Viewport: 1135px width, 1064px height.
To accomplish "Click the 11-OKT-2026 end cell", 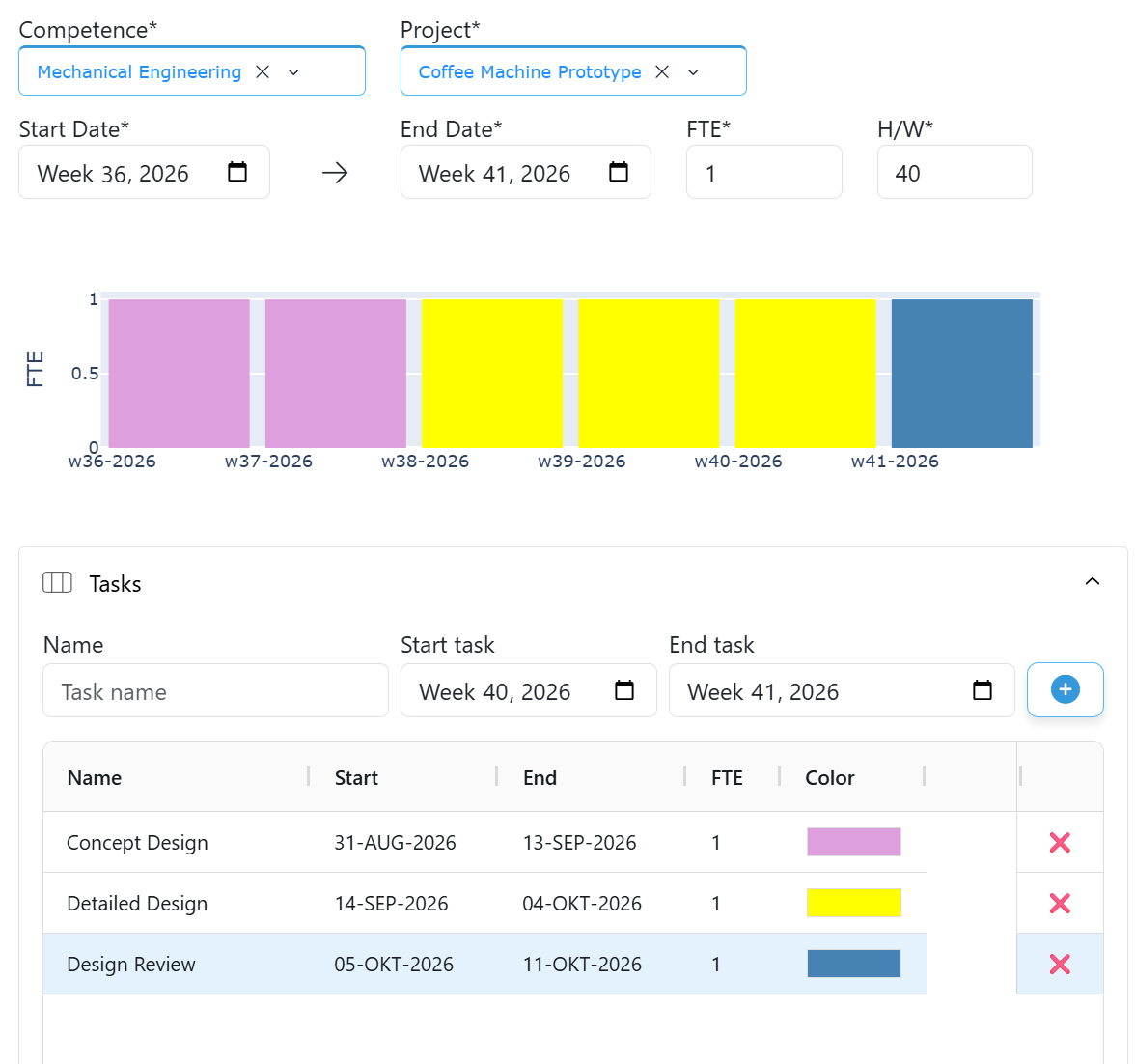I will click(582, 965).
